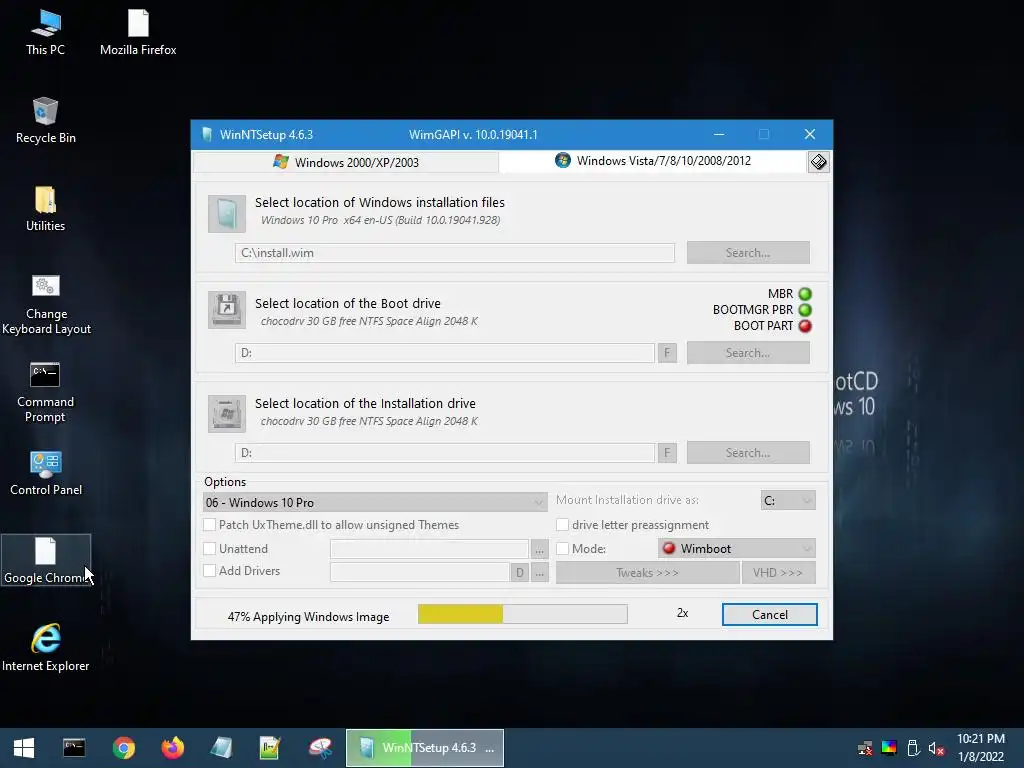Launch Chrome from the taskbar
This screenshot has height=768, width=1024.
coord(123,748)
